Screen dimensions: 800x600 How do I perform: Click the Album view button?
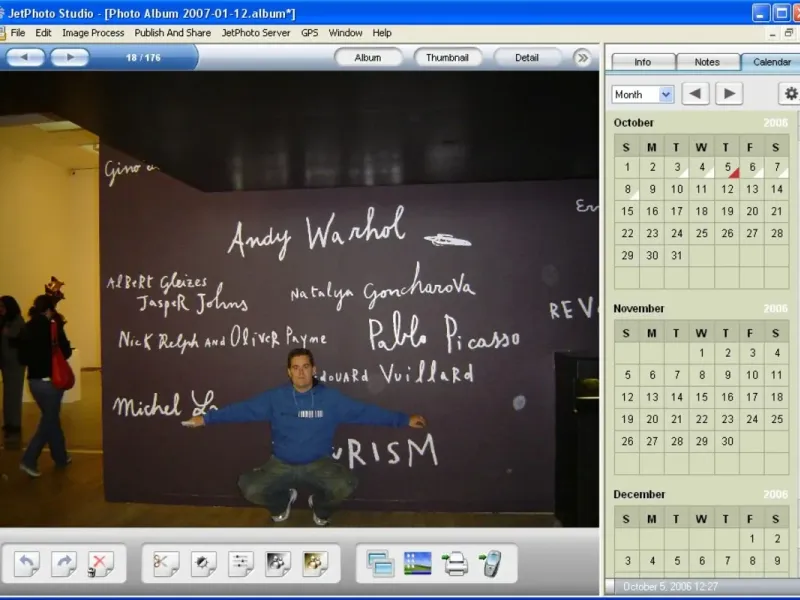(x=368, y=58)
